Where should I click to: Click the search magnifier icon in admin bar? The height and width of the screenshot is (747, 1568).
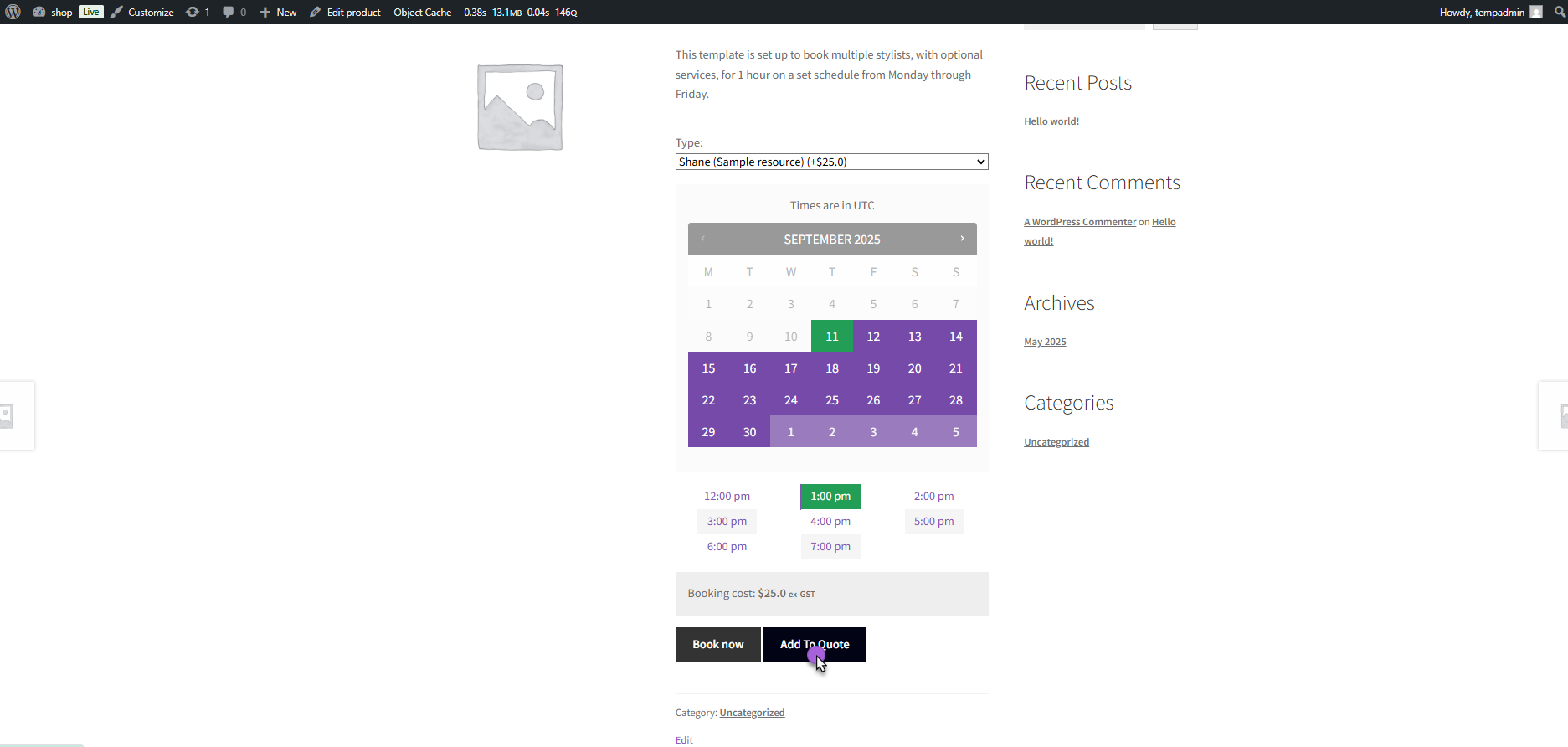pos(1560,12)
